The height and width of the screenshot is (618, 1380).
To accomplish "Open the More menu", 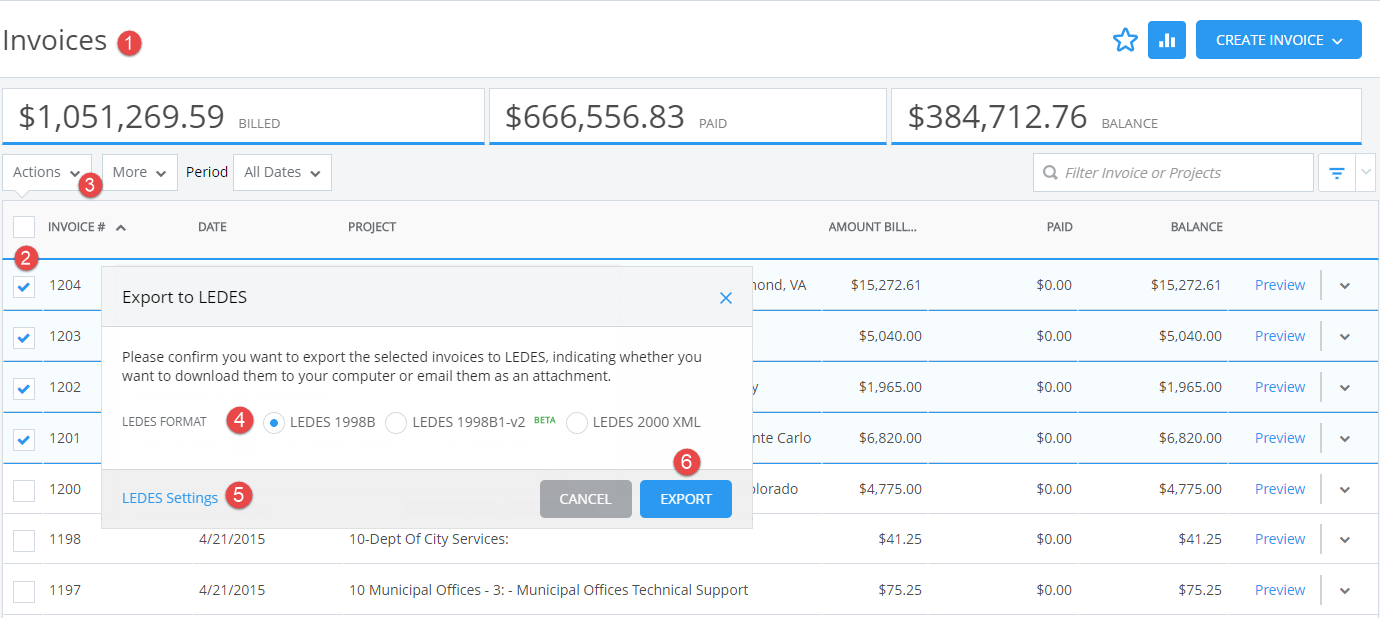I will click(138, 172).
